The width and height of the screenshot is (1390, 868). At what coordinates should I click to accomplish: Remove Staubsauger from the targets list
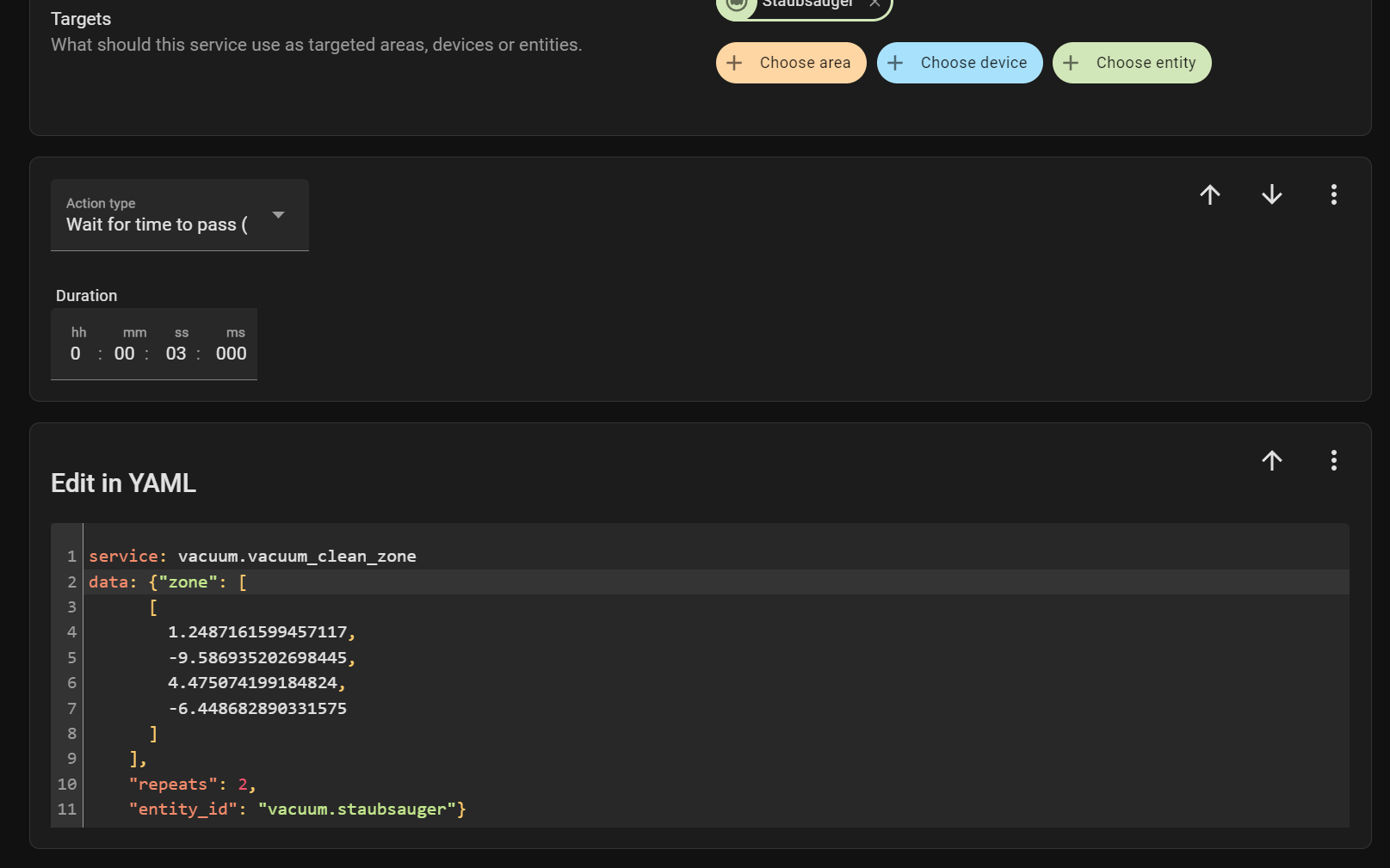tap(874, 3)
